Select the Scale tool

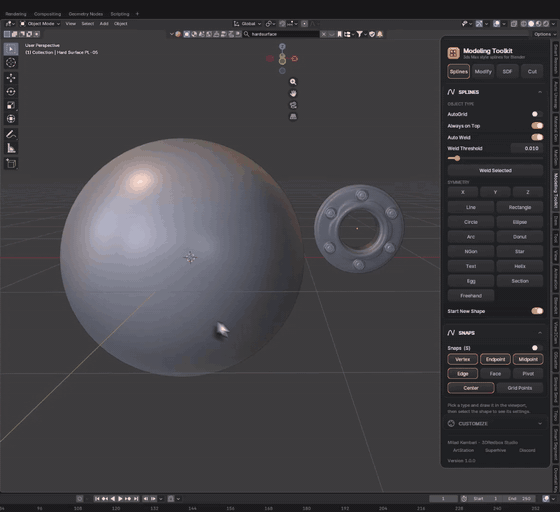coord(11,105)
